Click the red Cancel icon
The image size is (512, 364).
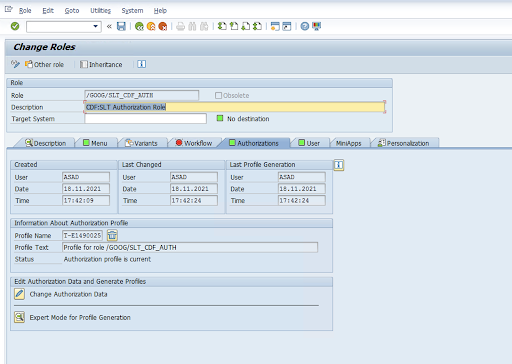pos(163,26)
